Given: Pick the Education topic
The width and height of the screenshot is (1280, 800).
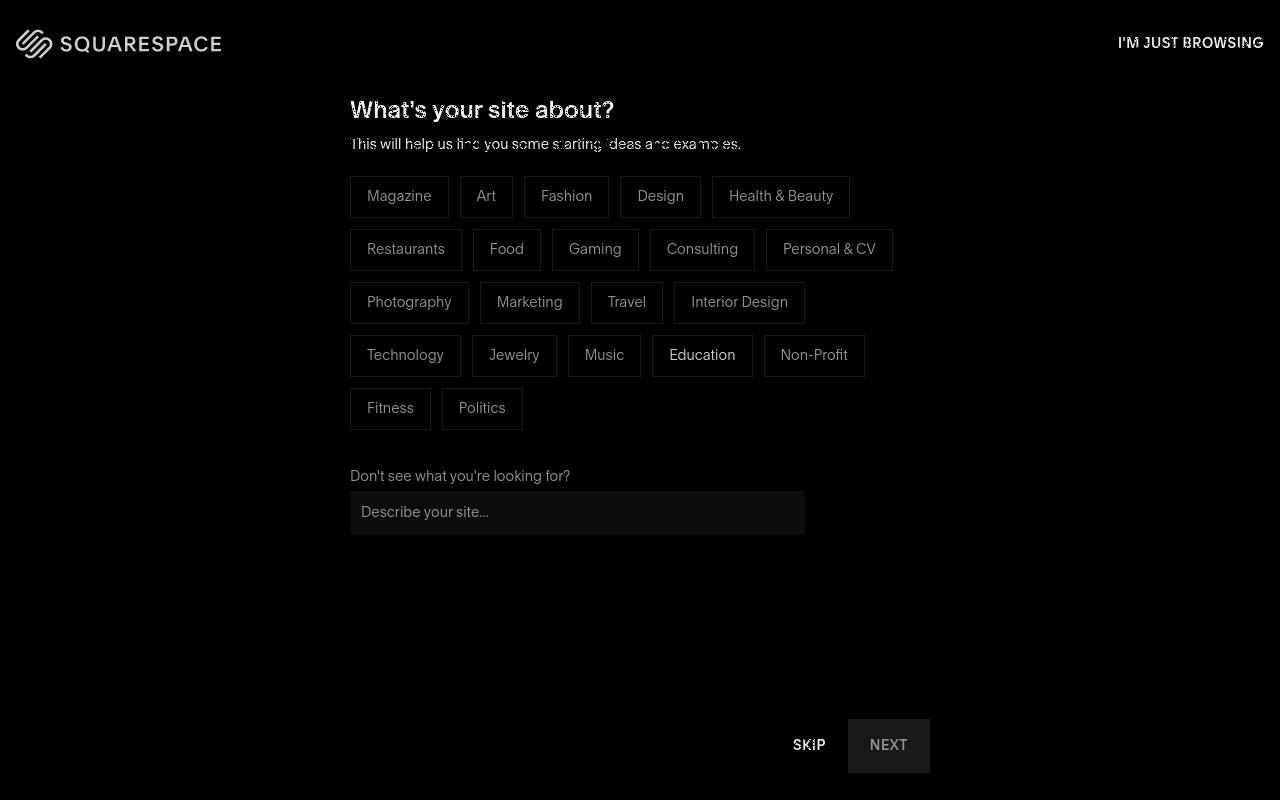Looking at the screenshot, I should pyautogui.click(x=702, y=356).
